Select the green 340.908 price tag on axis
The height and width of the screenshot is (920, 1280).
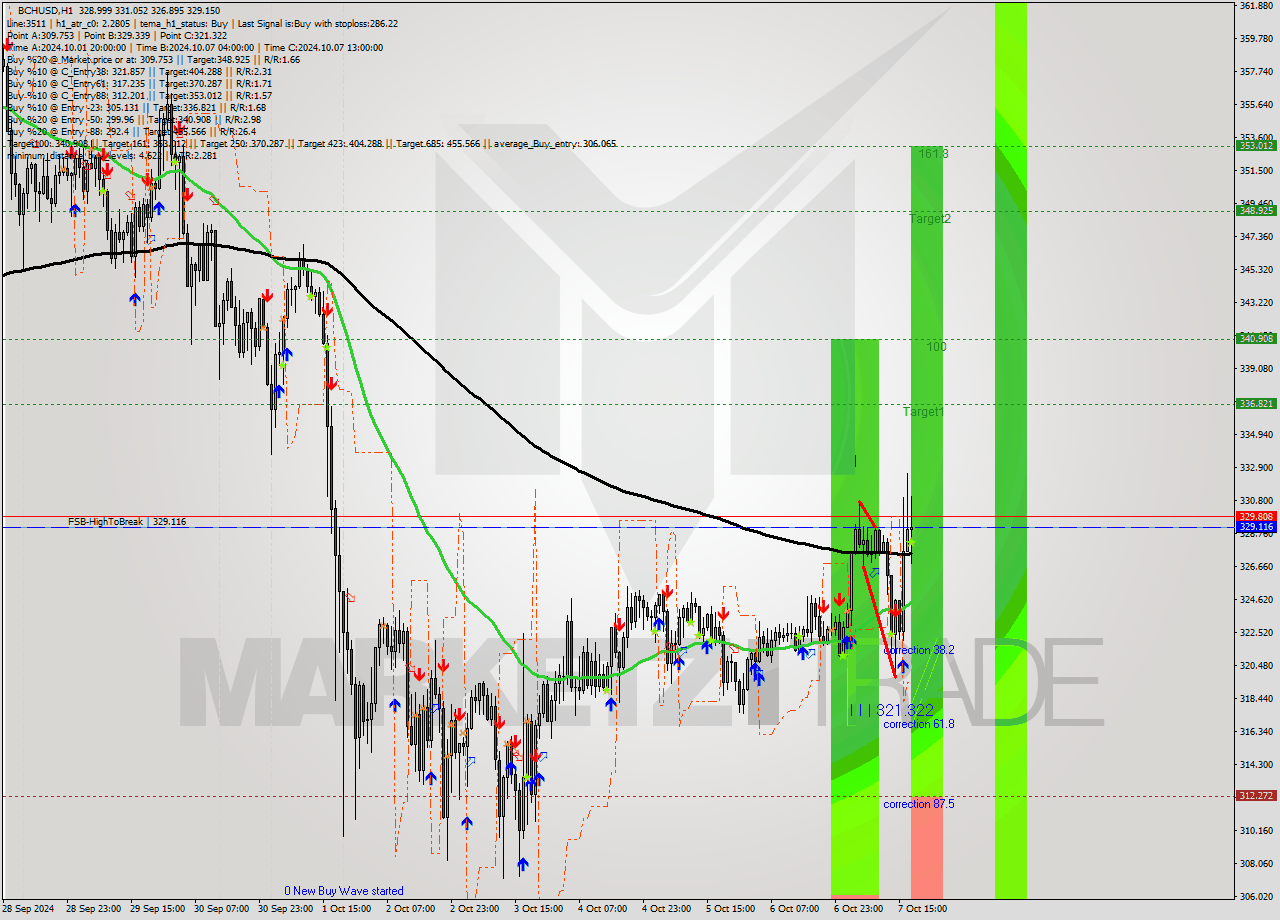1257,338
